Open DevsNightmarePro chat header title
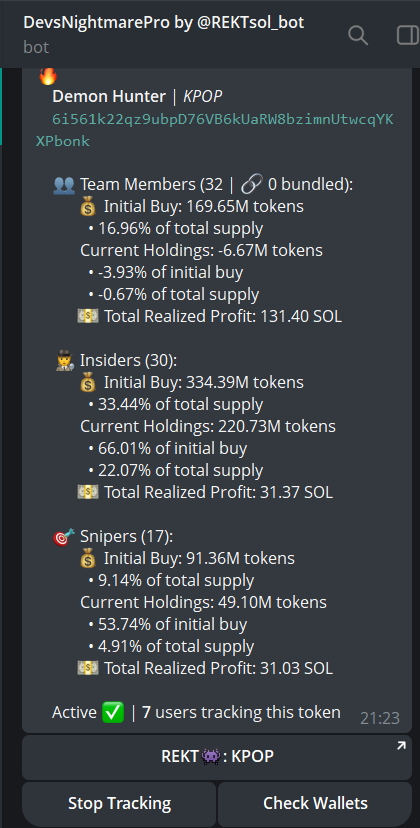 click(x=164, y=22)
